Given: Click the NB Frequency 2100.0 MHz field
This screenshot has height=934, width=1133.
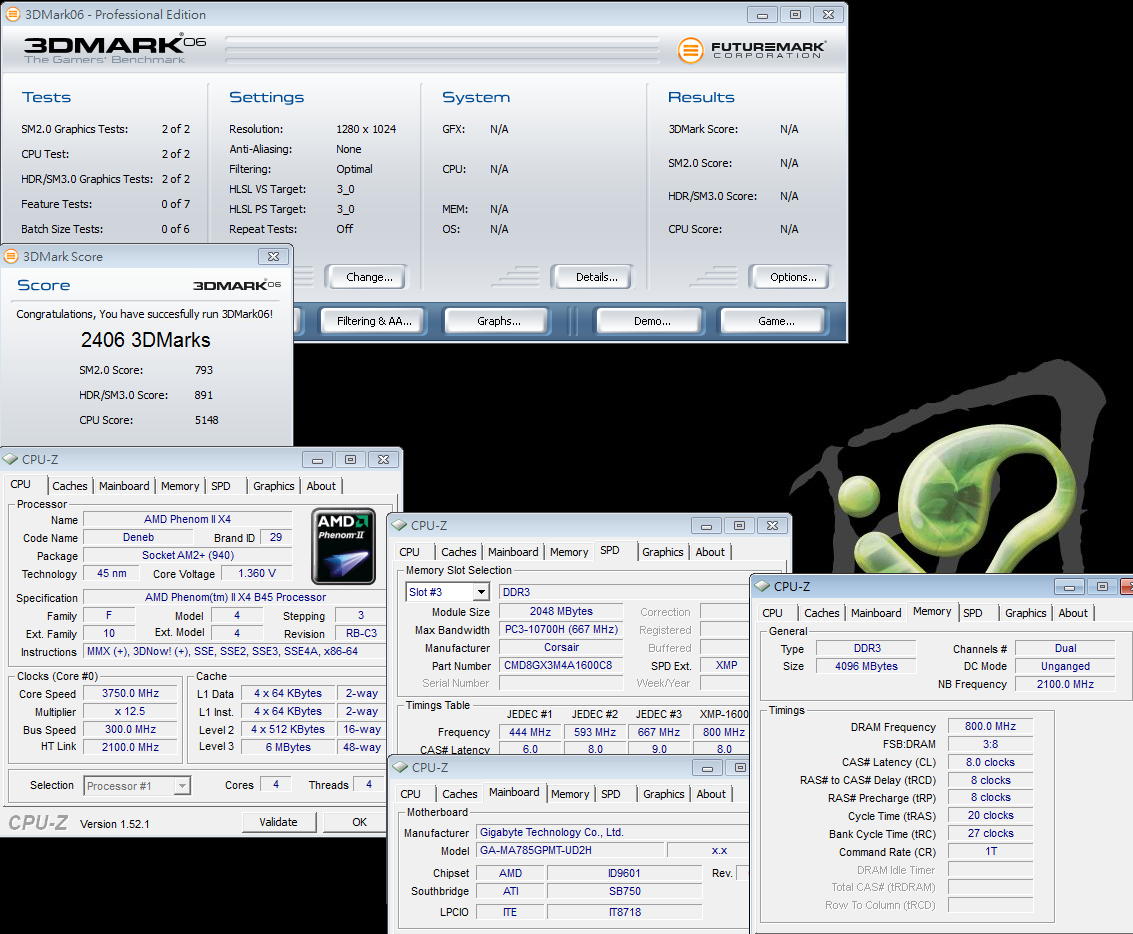Looking at the screenshot, I should [1065, 684].
